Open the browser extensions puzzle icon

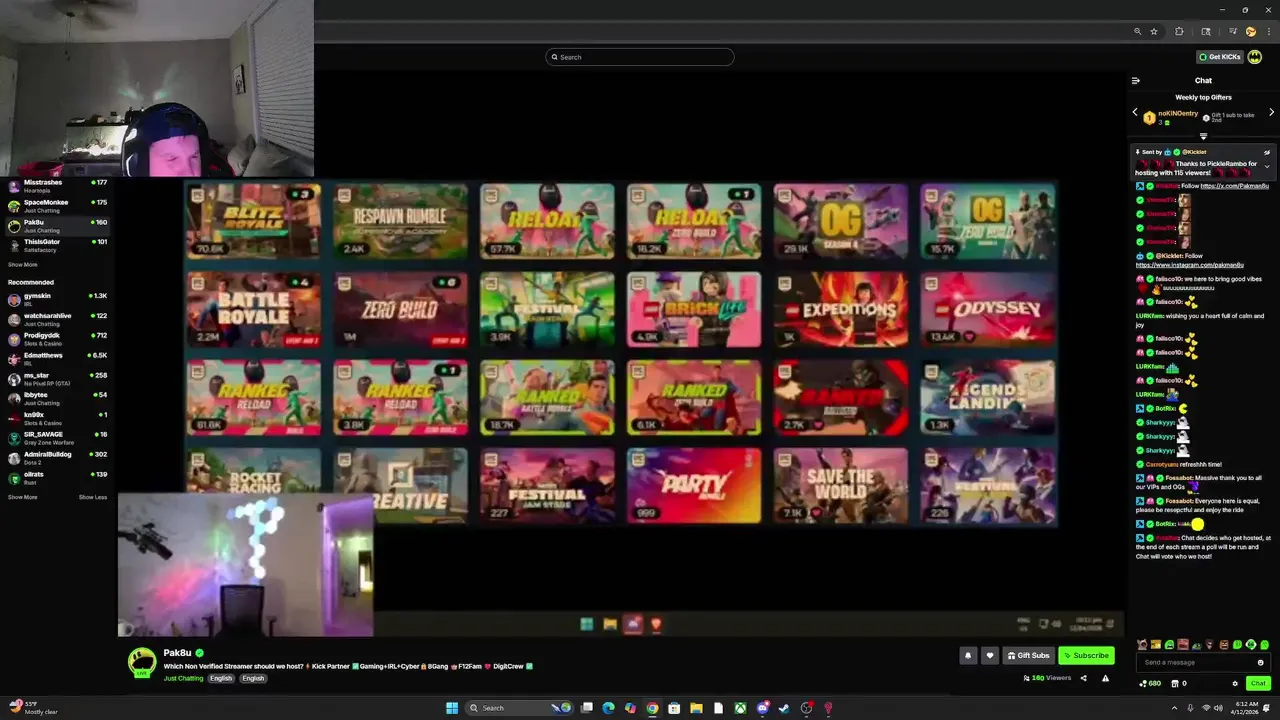pyautogui.click(x=1179, y=31)
